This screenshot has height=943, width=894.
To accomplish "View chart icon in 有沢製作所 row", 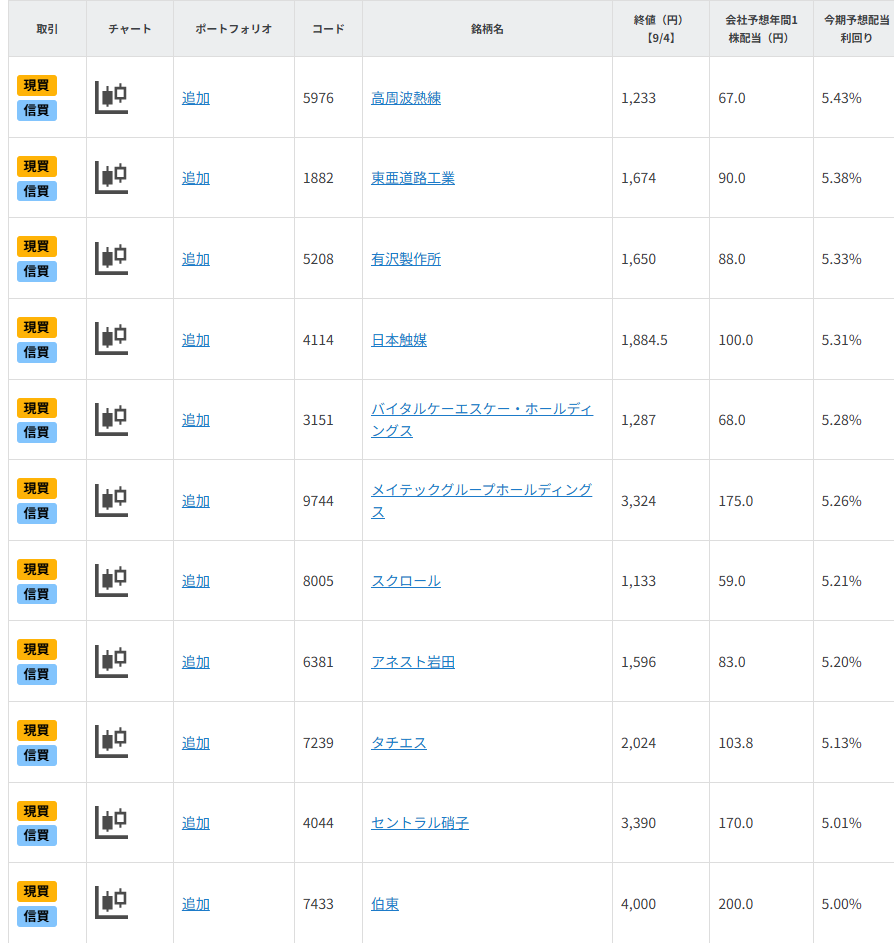I will [x=111, y=258].
